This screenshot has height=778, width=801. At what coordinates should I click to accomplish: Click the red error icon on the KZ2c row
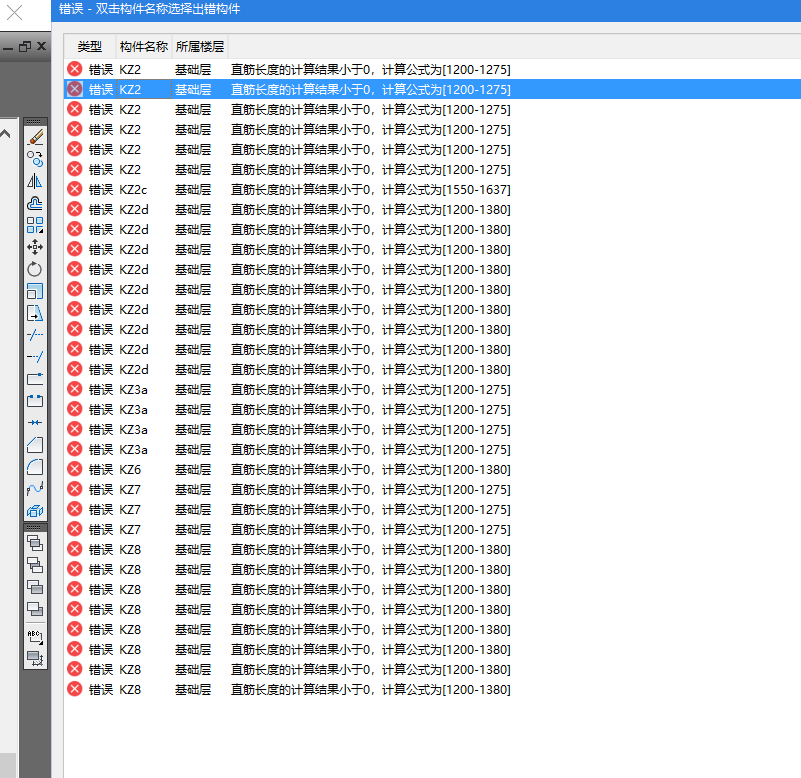pos(75,189)
